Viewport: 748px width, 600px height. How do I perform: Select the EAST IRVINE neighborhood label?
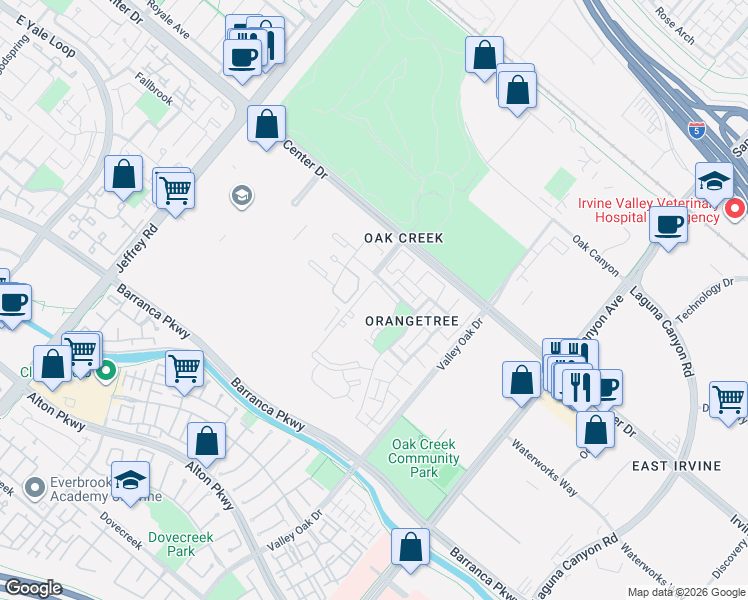coord(676,466)
